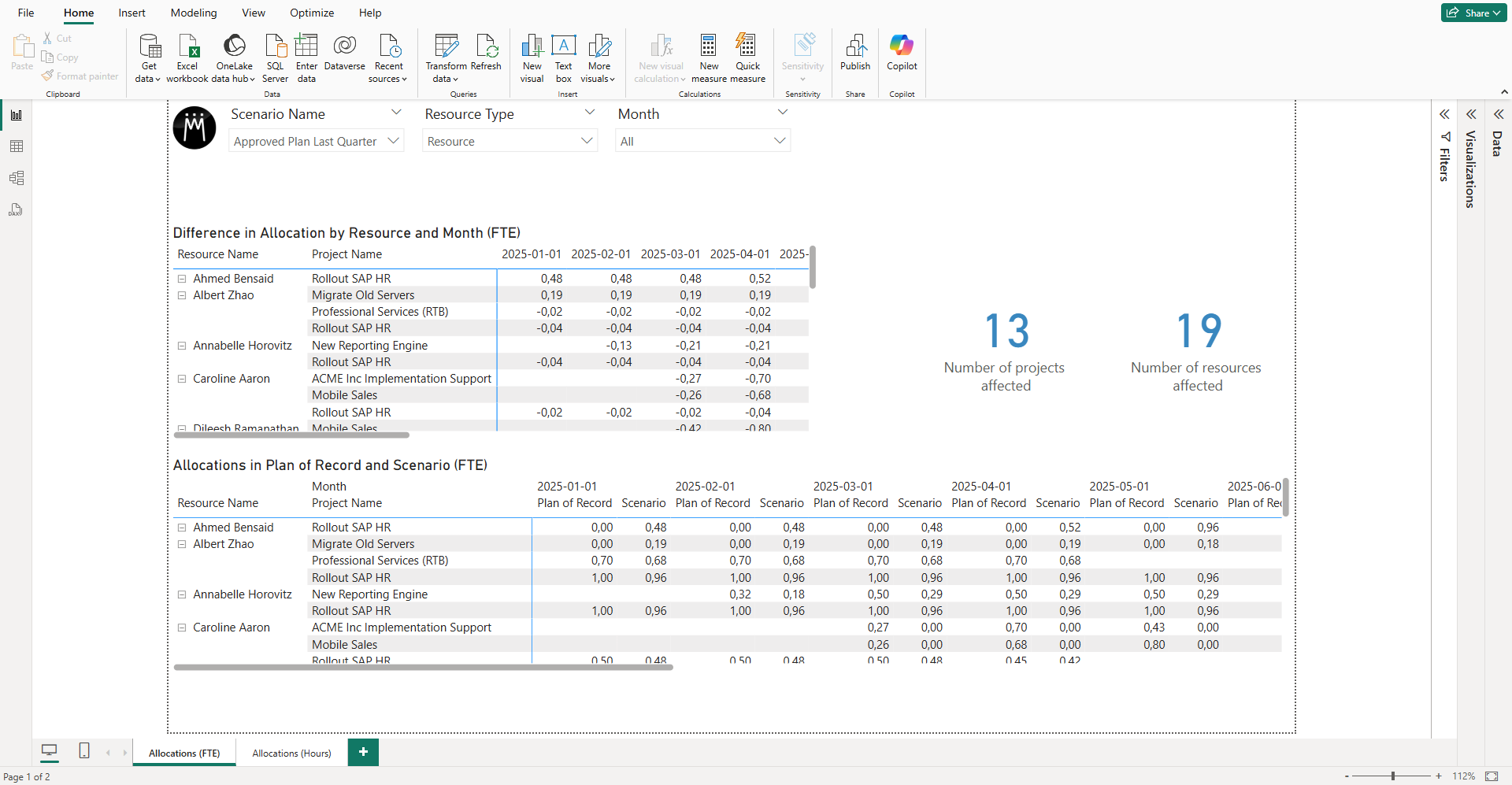Viewport: 1512px width, 785px height.
Task: Click vertical scrollbar of Difference table
Action: tap(812, 267)
